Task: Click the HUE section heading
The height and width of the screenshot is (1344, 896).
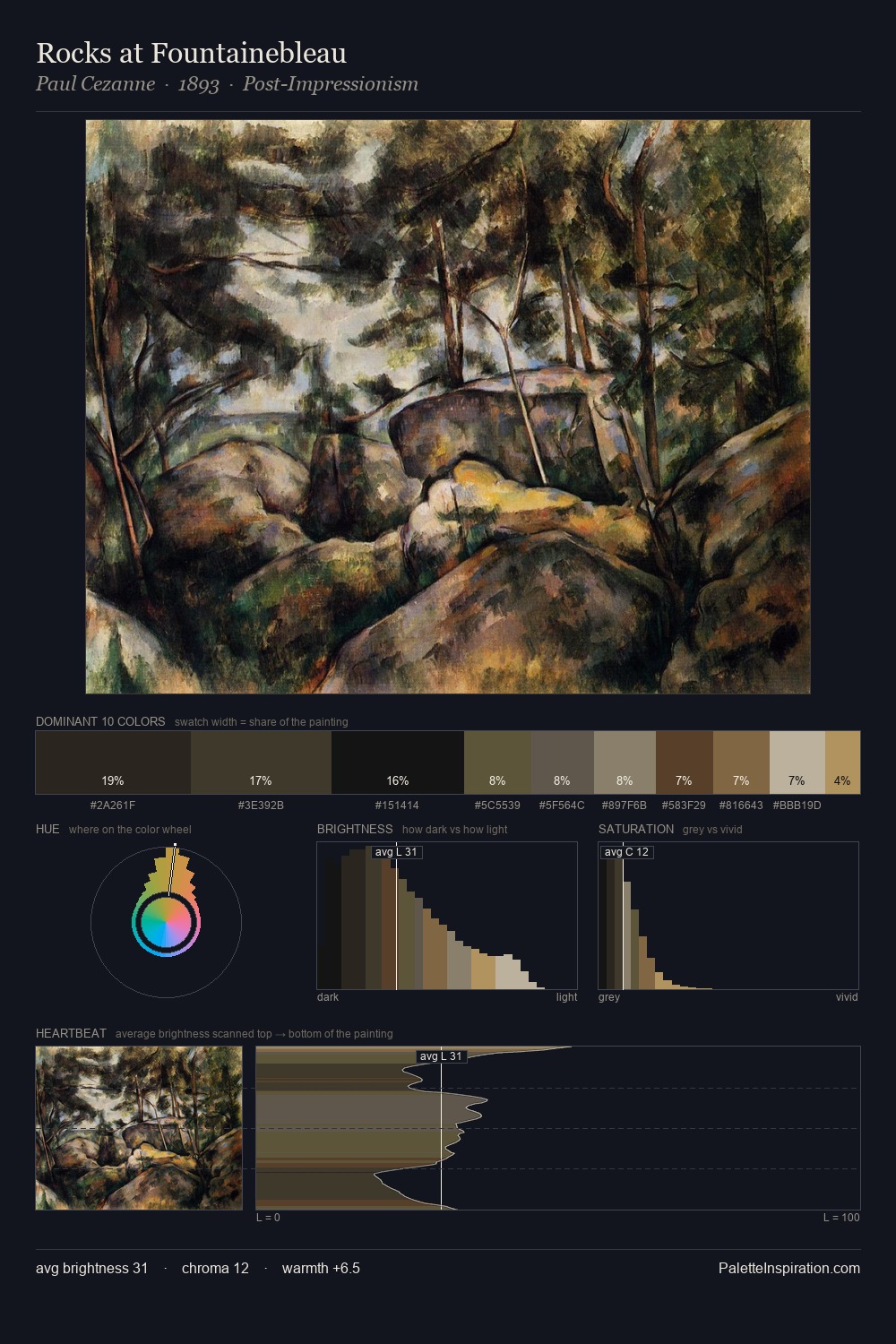Action: coord(47,829)
